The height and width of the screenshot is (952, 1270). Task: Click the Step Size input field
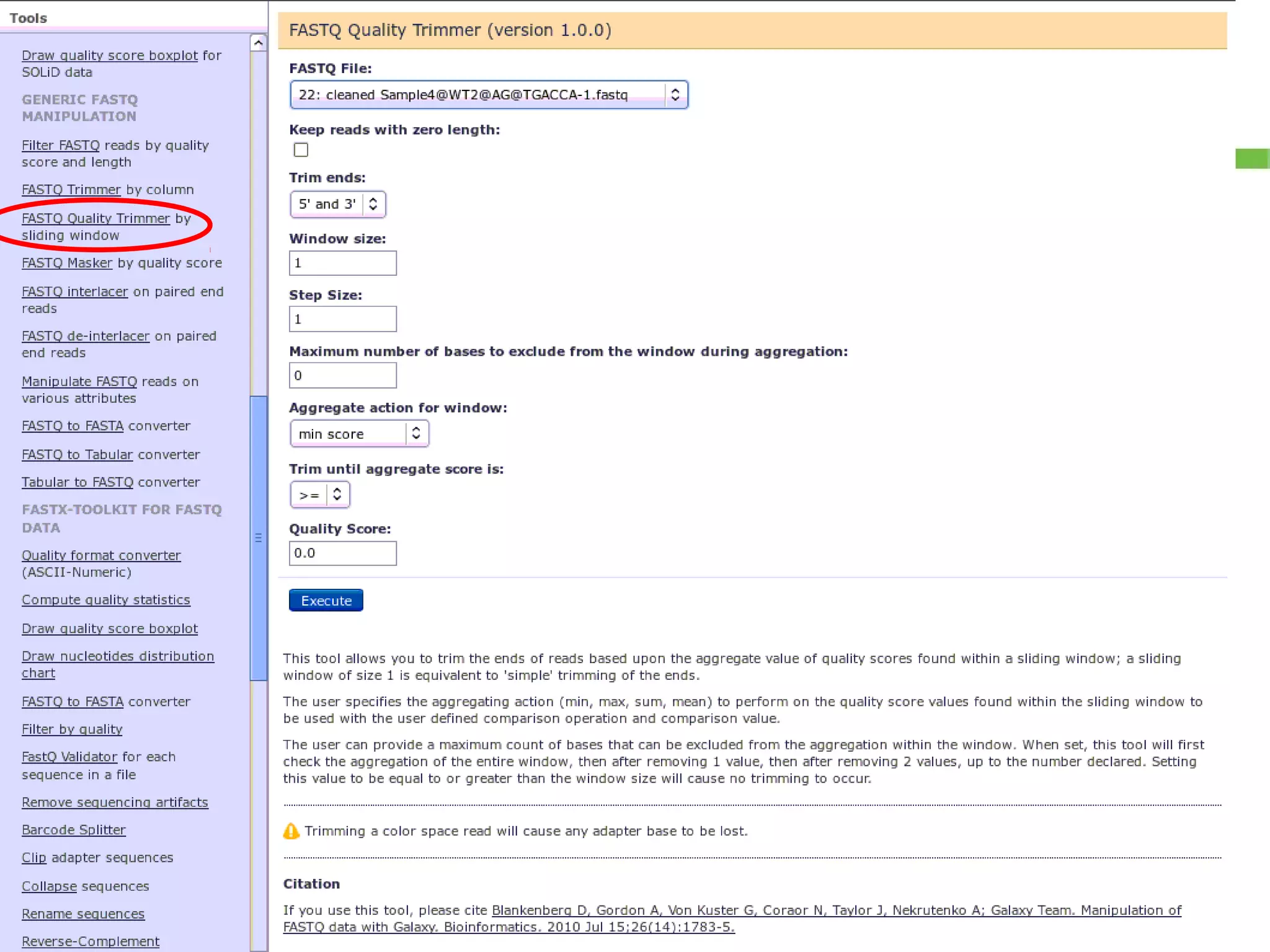click(x=342, y=319)
